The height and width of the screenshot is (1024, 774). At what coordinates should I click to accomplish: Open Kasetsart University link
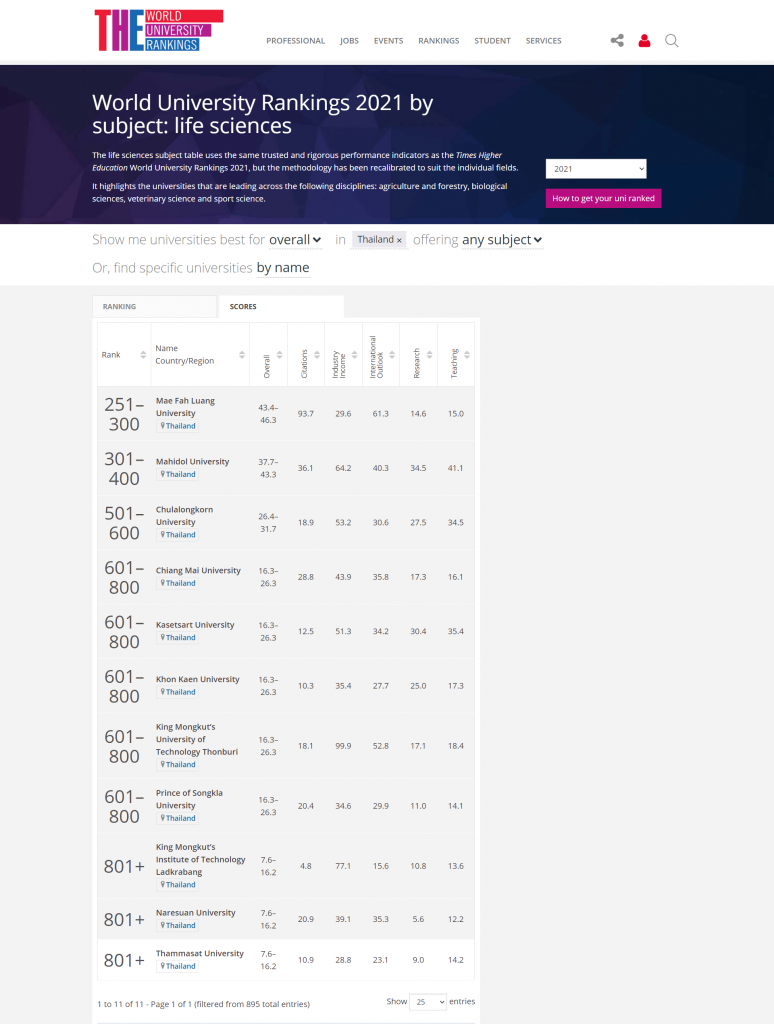(x=195, y=624)
